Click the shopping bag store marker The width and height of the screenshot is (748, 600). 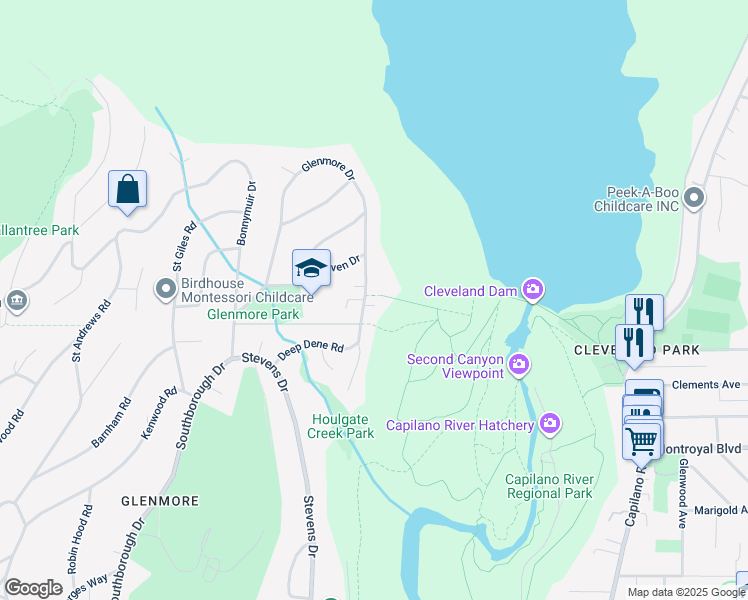pos(127,189)
